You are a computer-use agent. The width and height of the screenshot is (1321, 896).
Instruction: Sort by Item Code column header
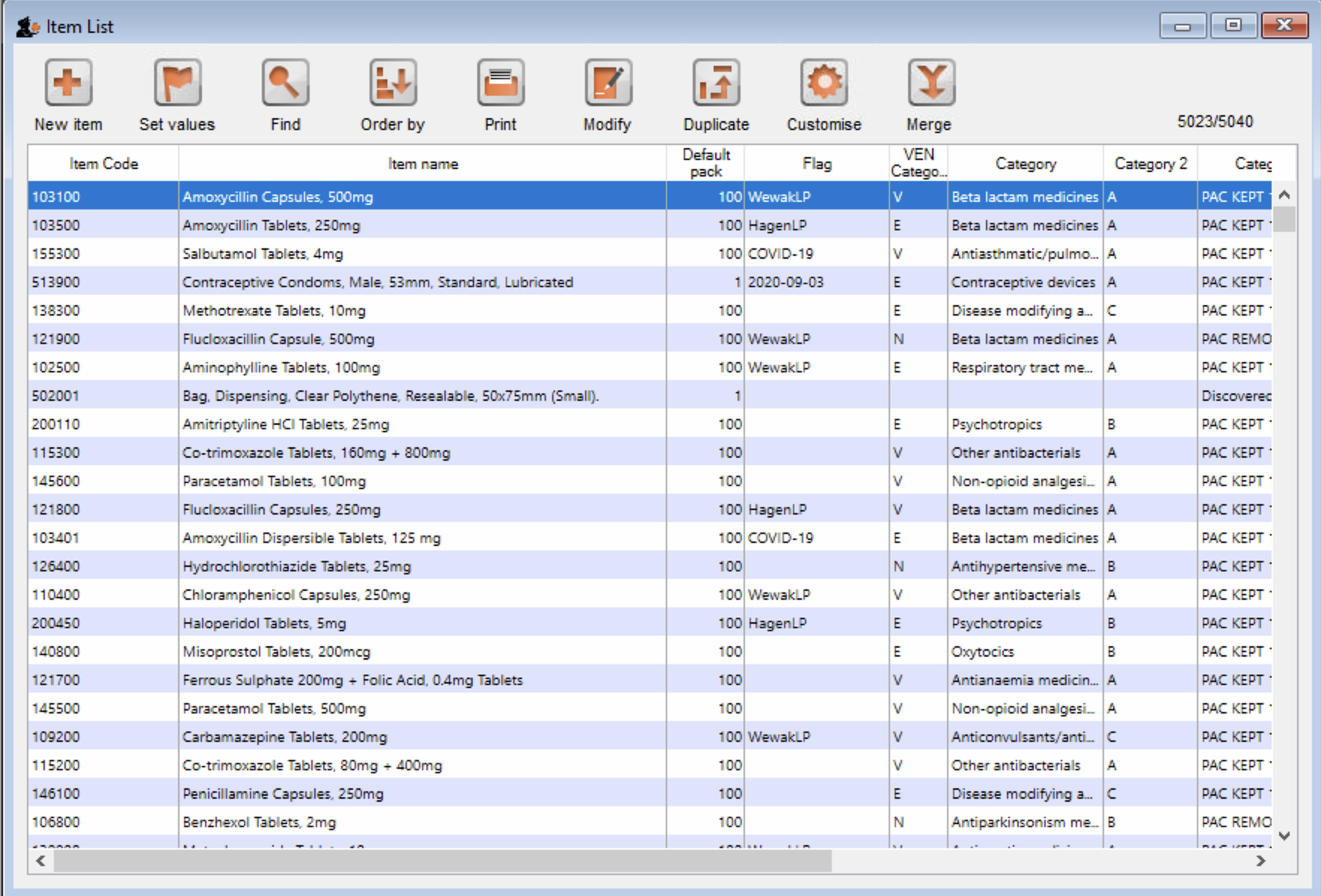point(103,164)
